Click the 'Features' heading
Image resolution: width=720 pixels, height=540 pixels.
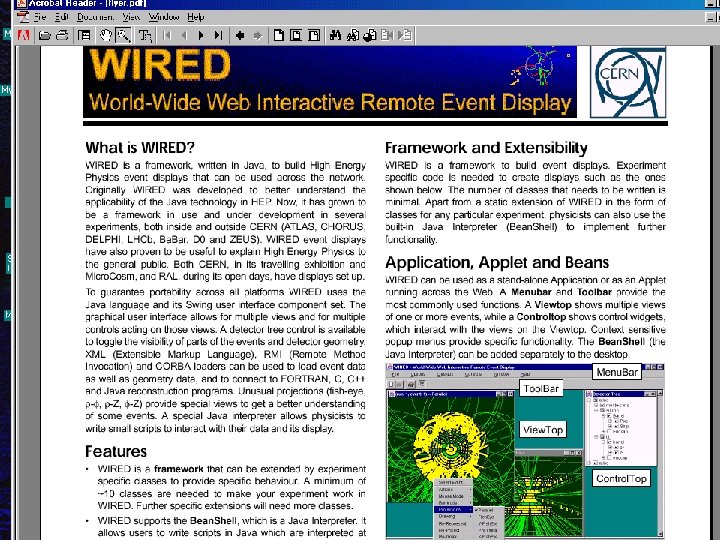click(x=116, y=451)
